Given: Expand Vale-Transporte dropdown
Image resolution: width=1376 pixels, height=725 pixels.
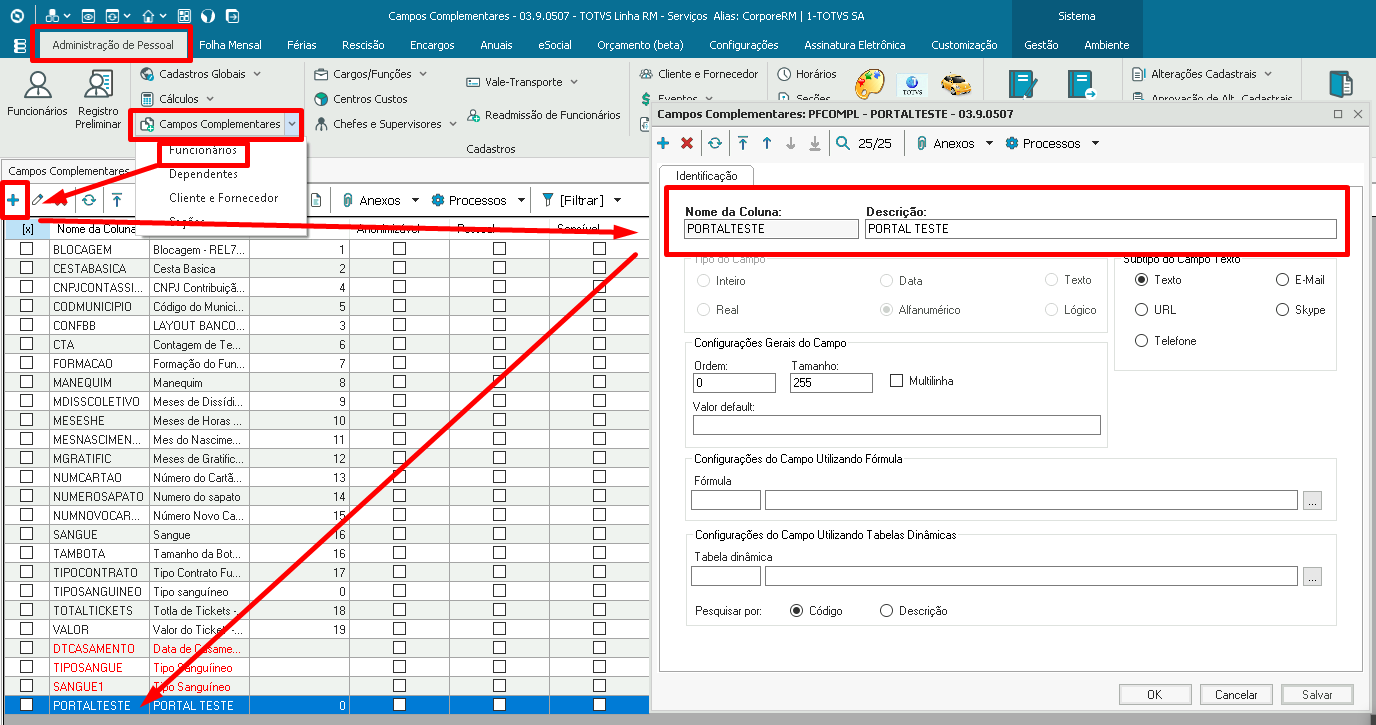Looking at the screenshot, I should point(574,82).
